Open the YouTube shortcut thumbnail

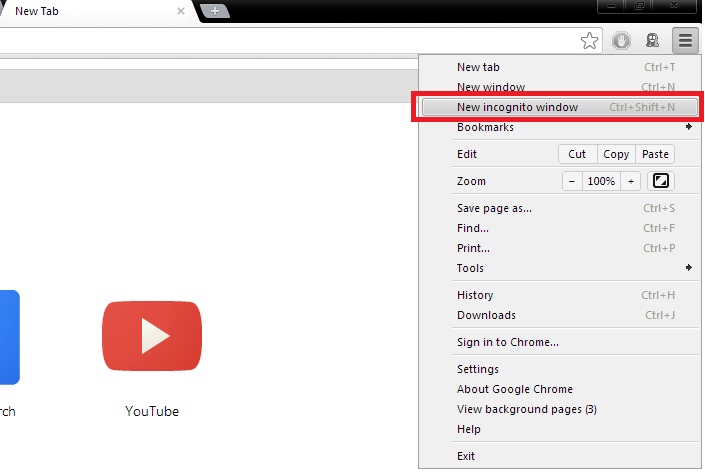pyautogui.click(x=152, y=337)
